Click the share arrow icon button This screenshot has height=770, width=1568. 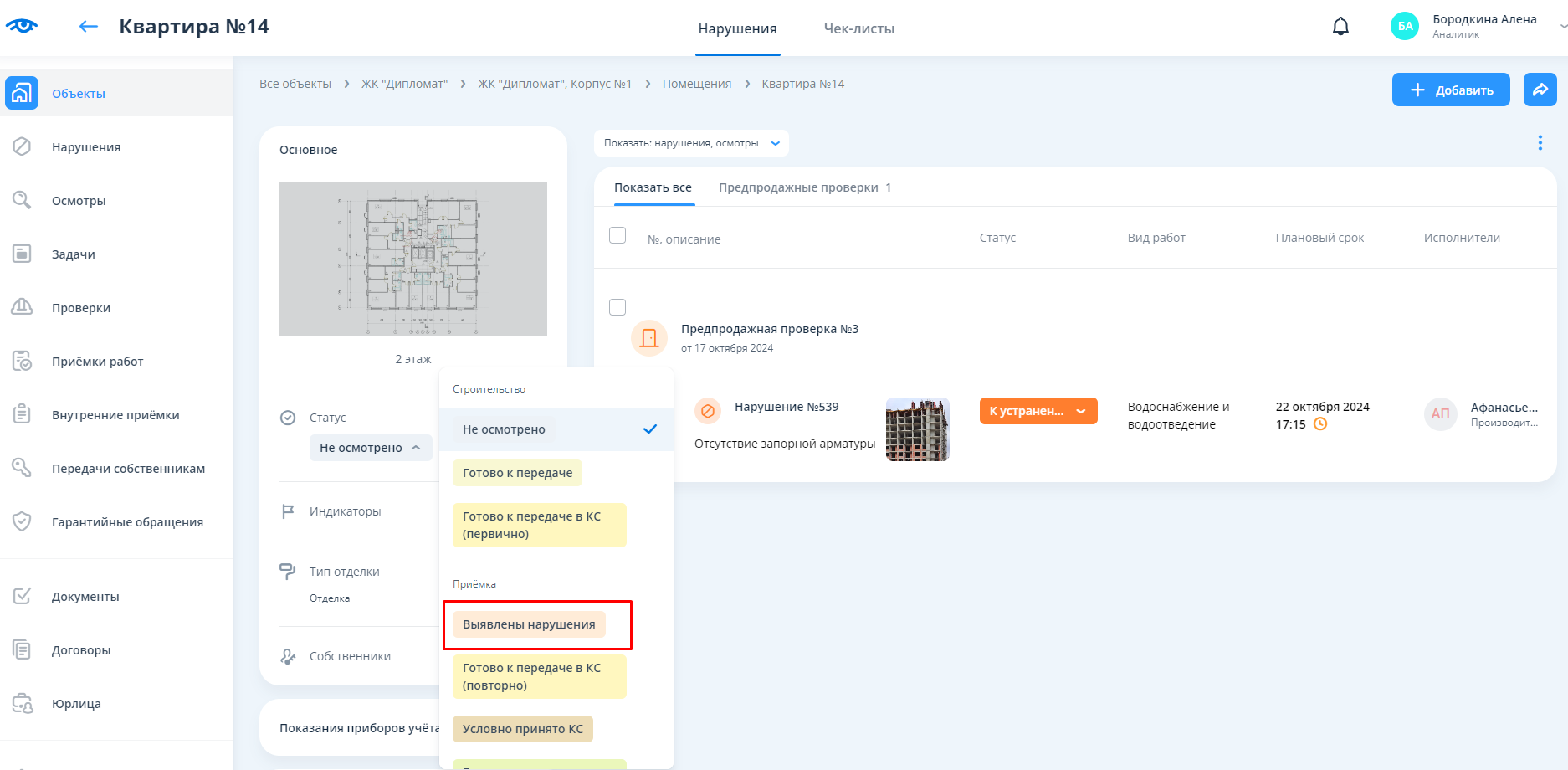click(x=1540, y=90)
